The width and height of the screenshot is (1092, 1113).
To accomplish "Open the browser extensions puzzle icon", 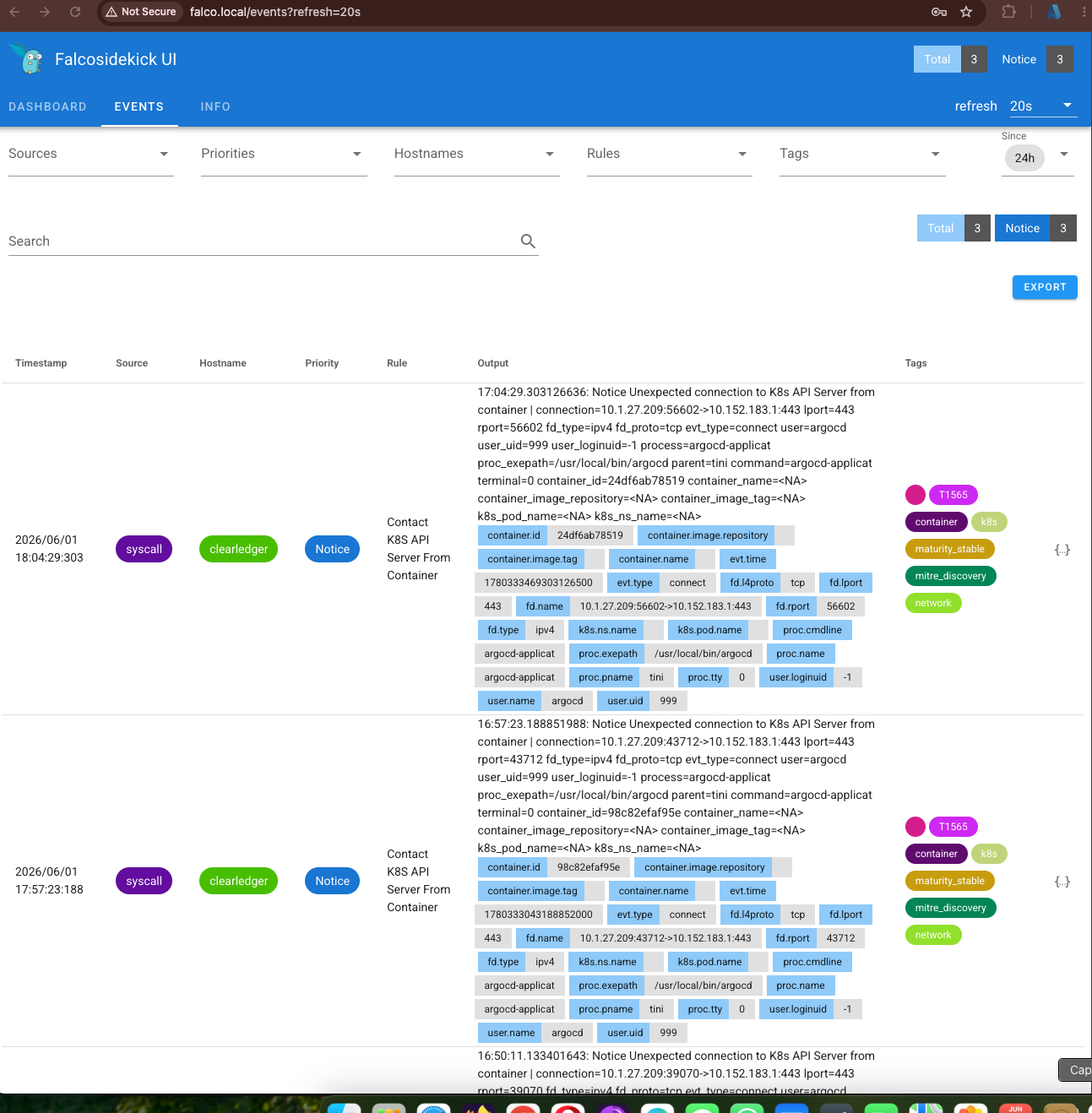I will pyautogui.click(x=1008, y=12).
